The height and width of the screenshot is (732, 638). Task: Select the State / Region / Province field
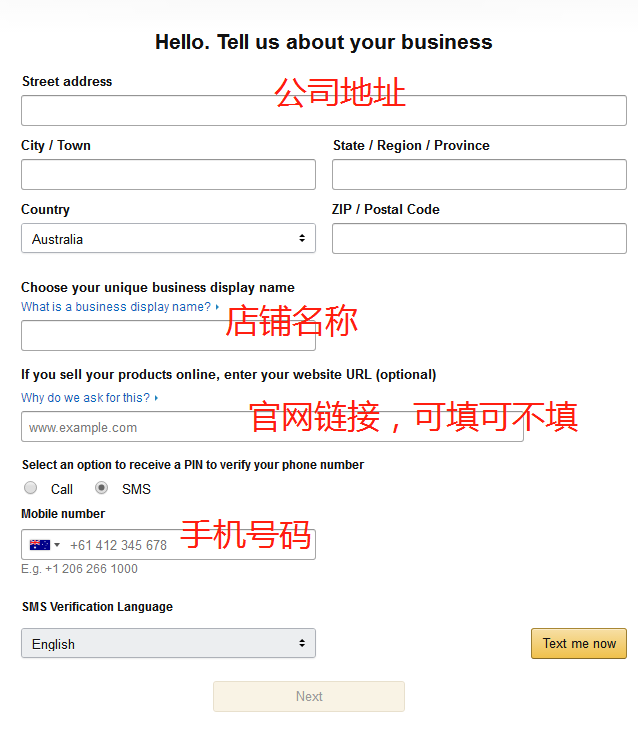(479, 175)
